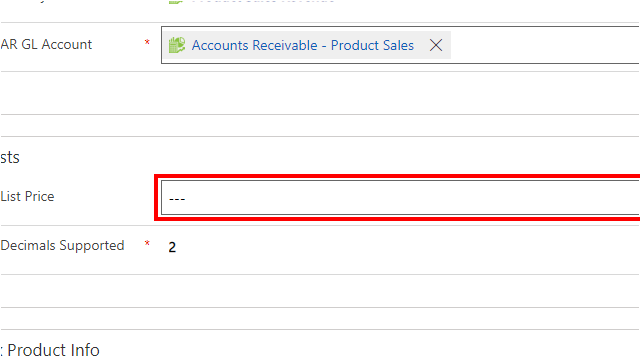Click the cut-off green icon at top edge
Viewport: 640px width, 360px height.
click(x=176, y=2)
